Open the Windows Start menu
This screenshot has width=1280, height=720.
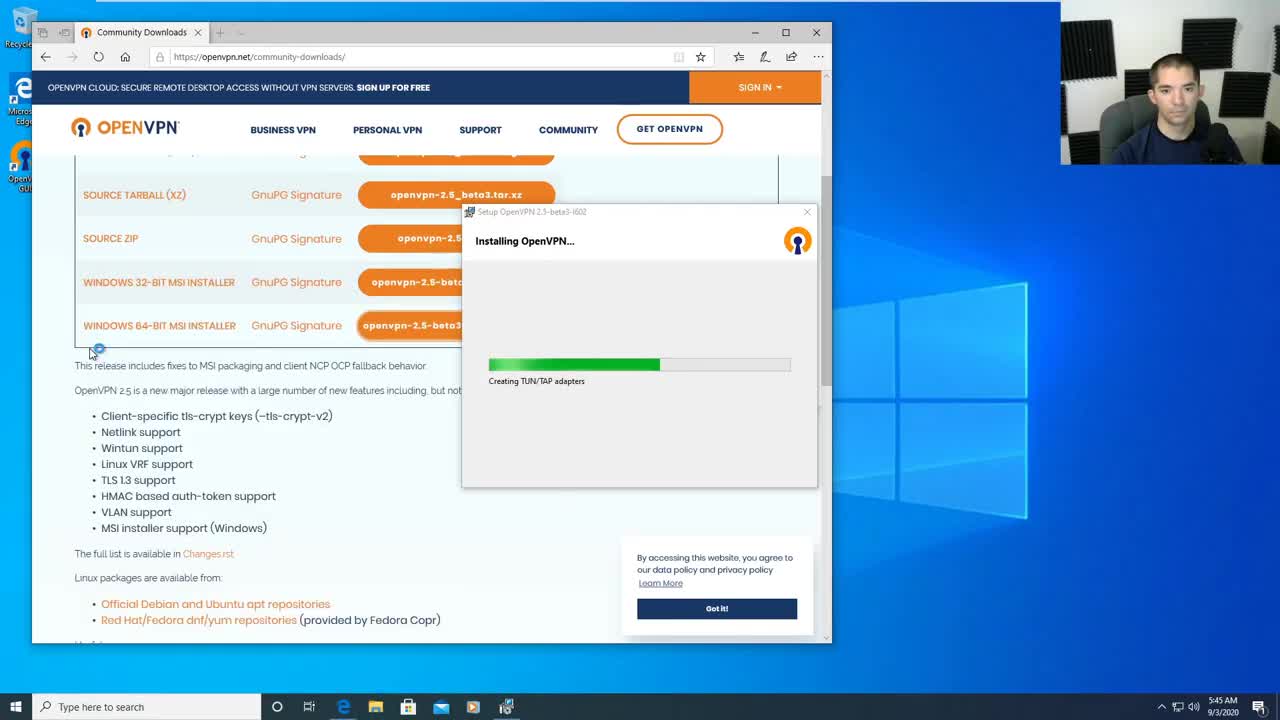click(16, 707)
